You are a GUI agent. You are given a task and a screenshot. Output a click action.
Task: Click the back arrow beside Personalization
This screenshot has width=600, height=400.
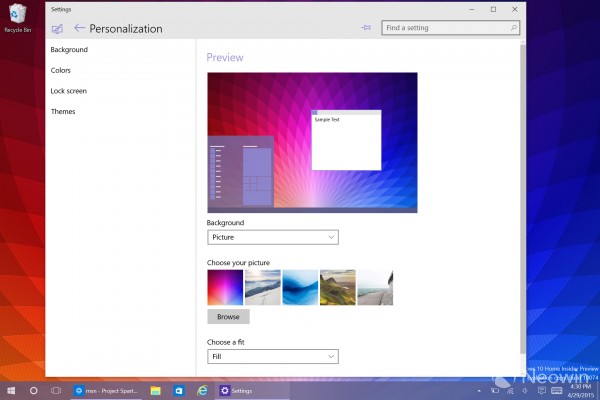[79, 29]
